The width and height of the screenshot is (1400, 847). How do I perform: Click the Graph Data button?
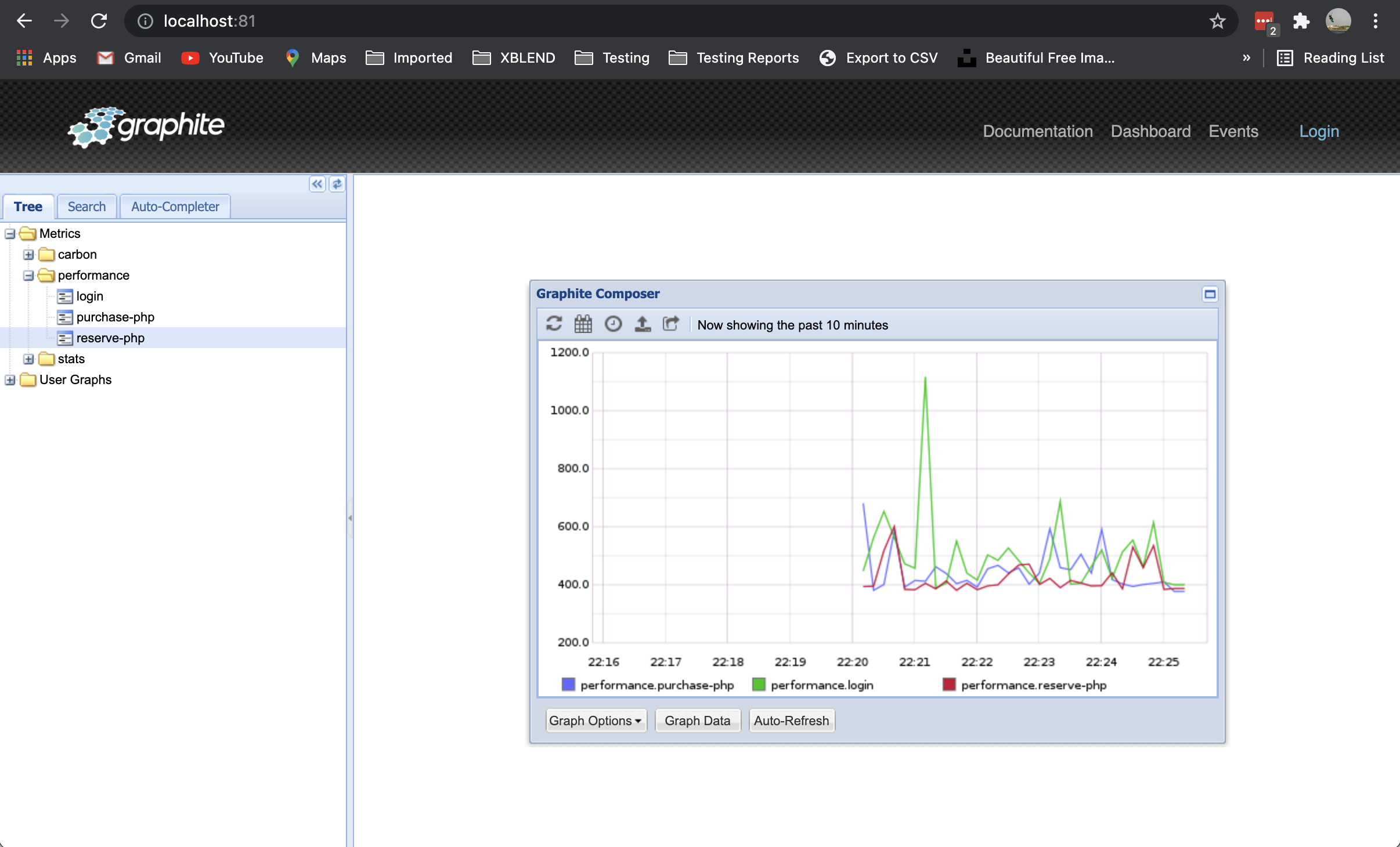[x=698, y=721]
